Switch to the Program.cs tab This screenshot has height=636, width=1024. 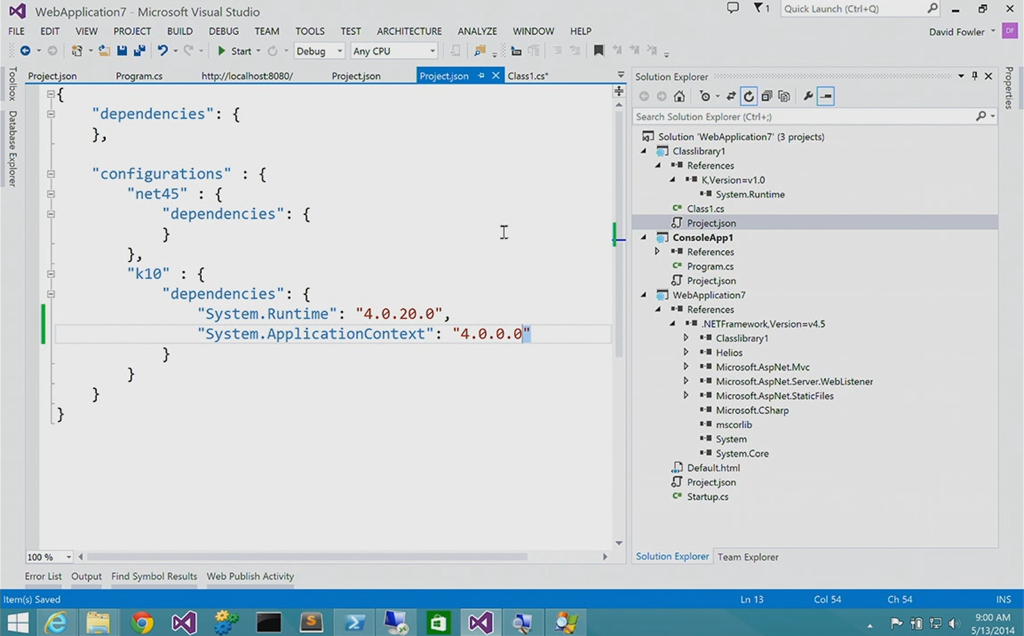[x=139, y=76]
